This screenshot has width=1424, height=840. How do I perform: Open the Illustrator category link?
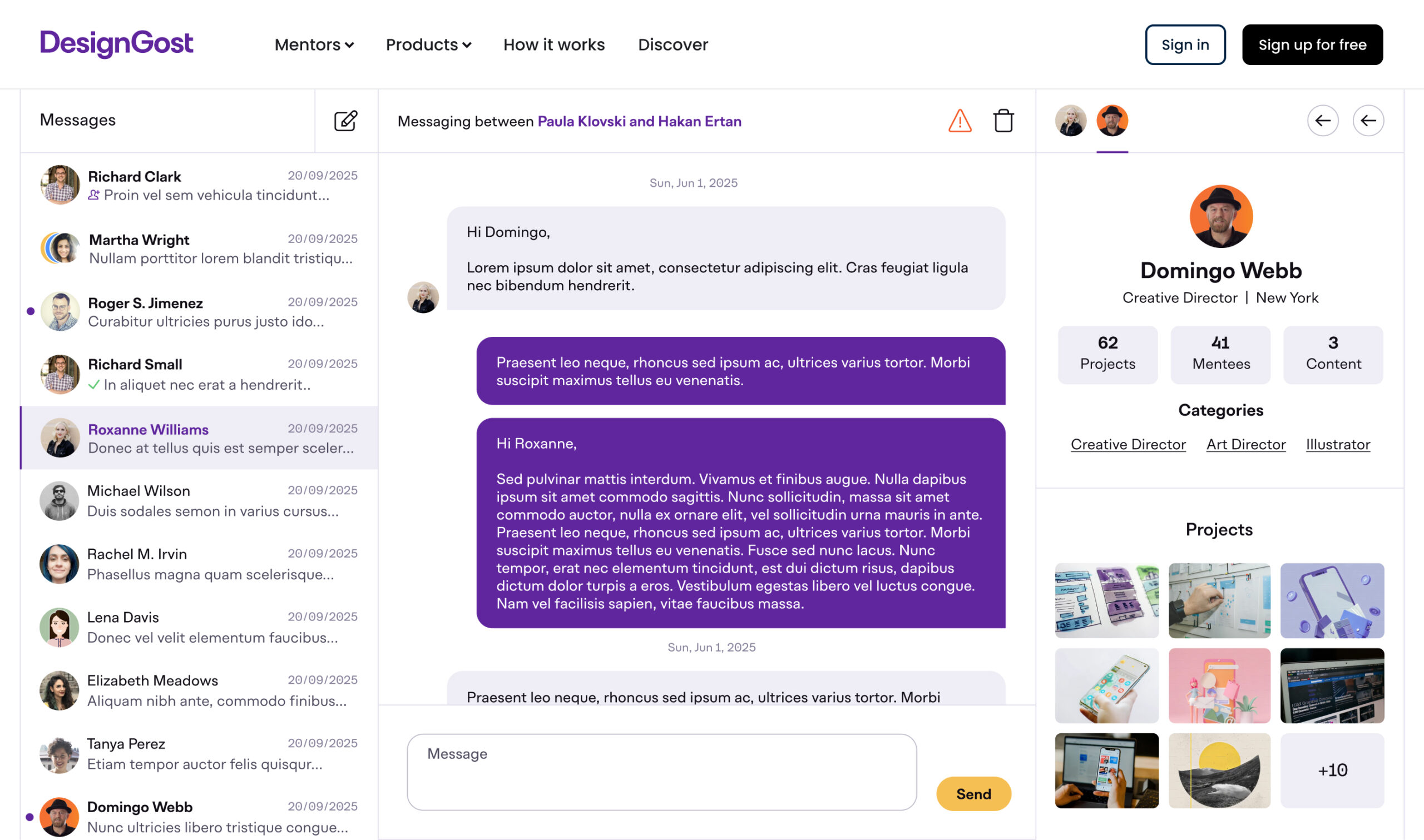tap(1337, 444)
